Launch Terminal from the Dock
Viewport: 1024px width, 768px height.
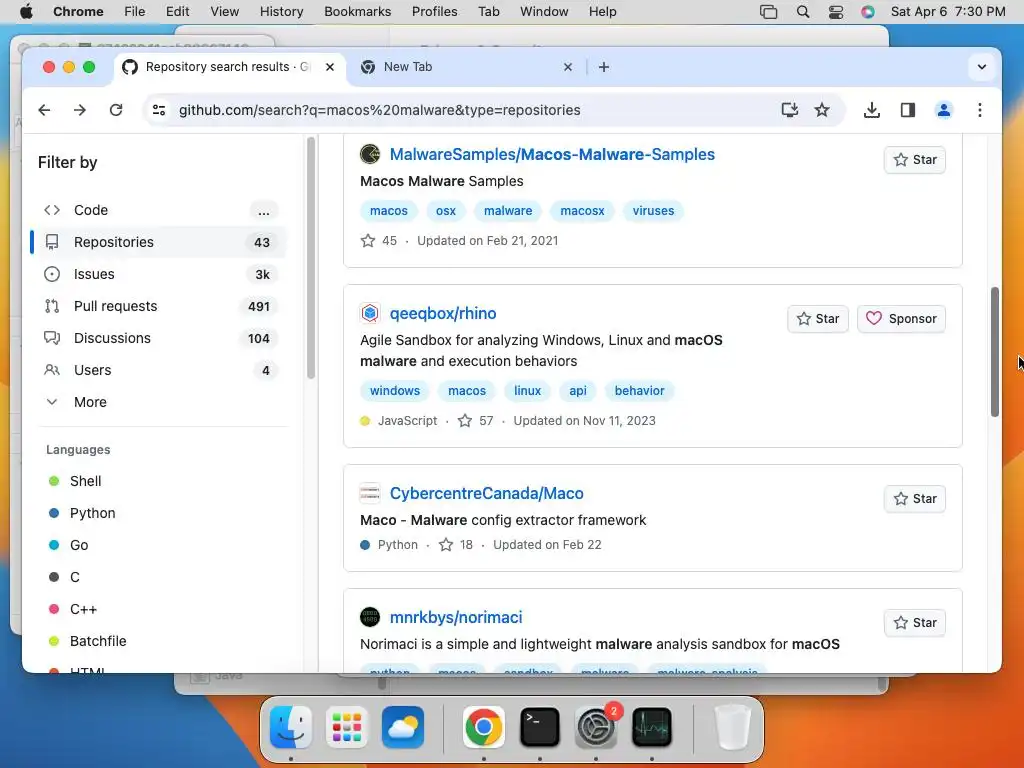click(539, 727)
